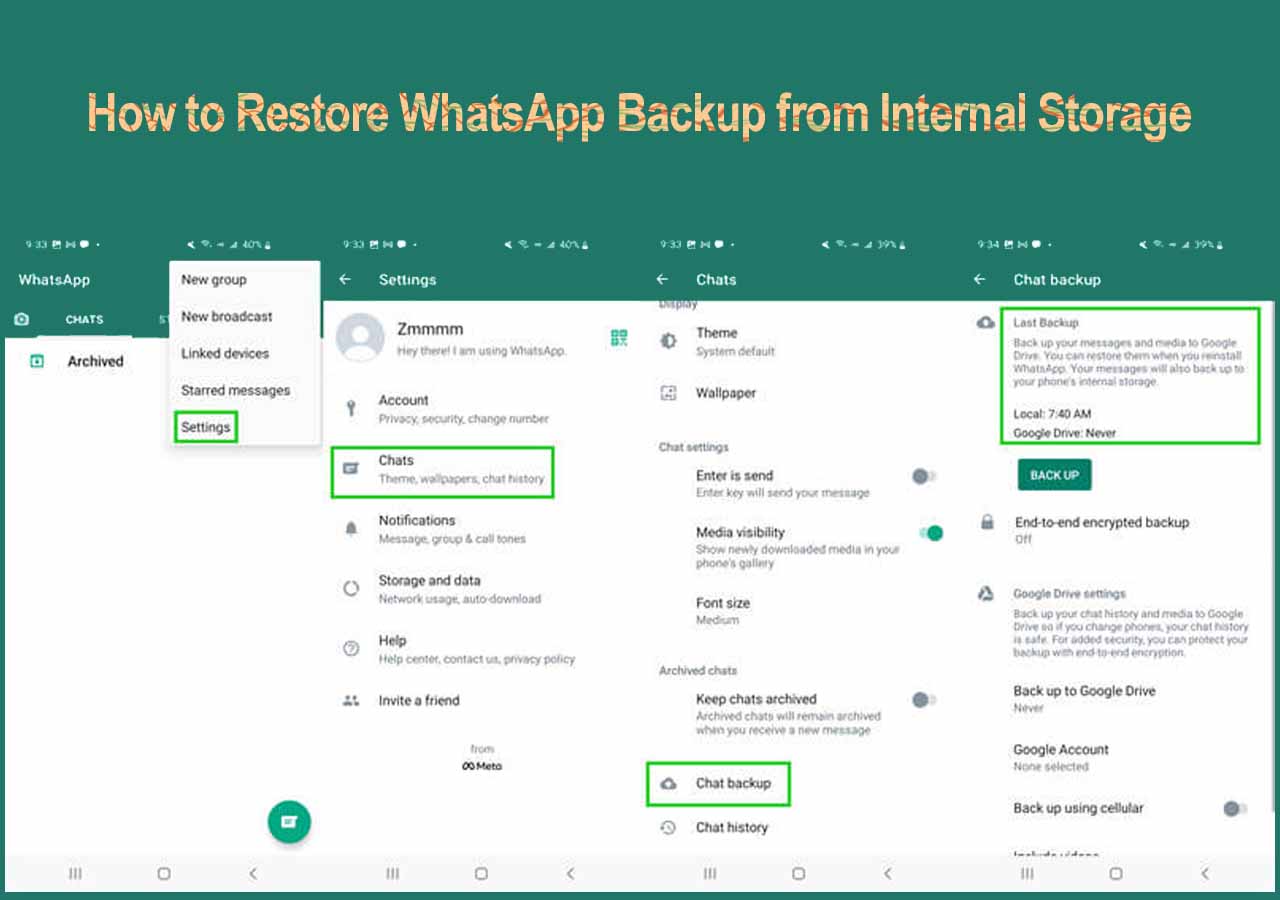Open Linked devices menu entry
1280x900 pixels.
(x=225, y=354)
